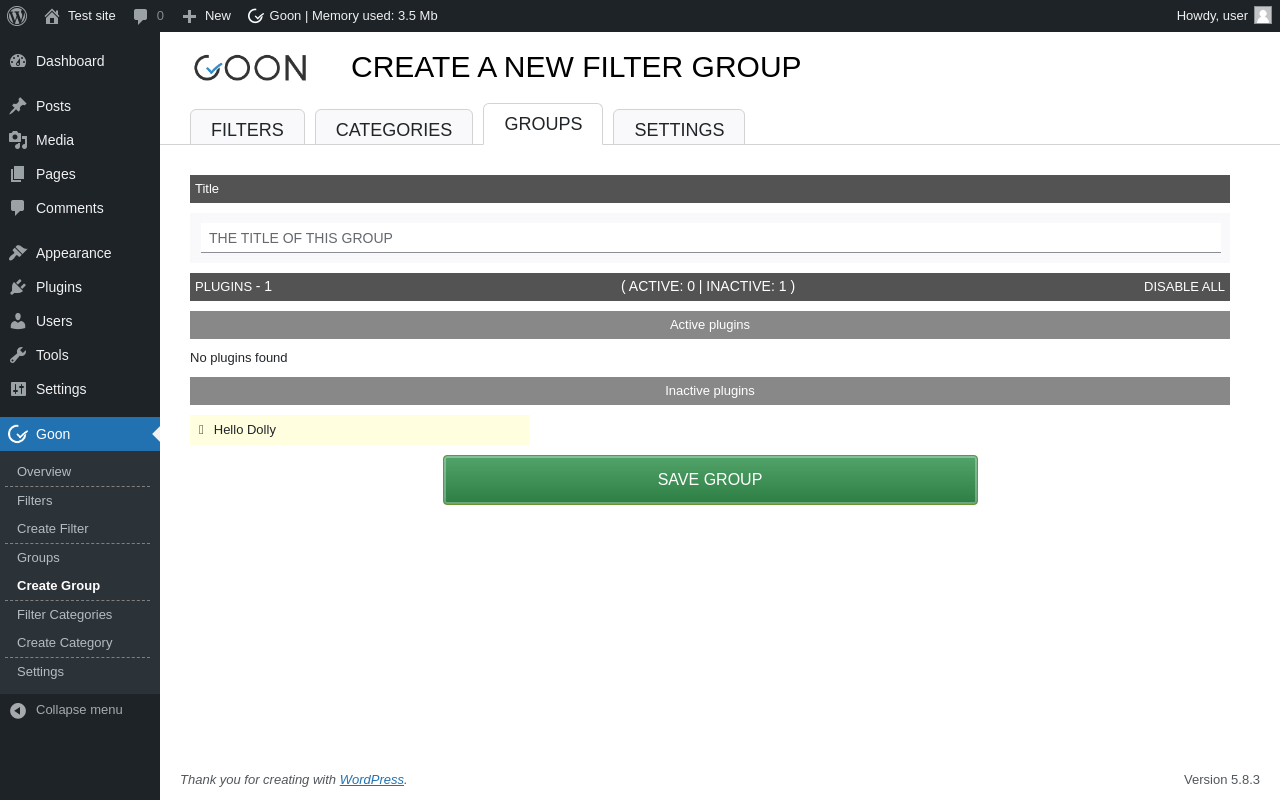Click the ACTIVE: 0 | INACTIVE: 1 counter
Screen dimensions: 1280x800
point(708,286)
